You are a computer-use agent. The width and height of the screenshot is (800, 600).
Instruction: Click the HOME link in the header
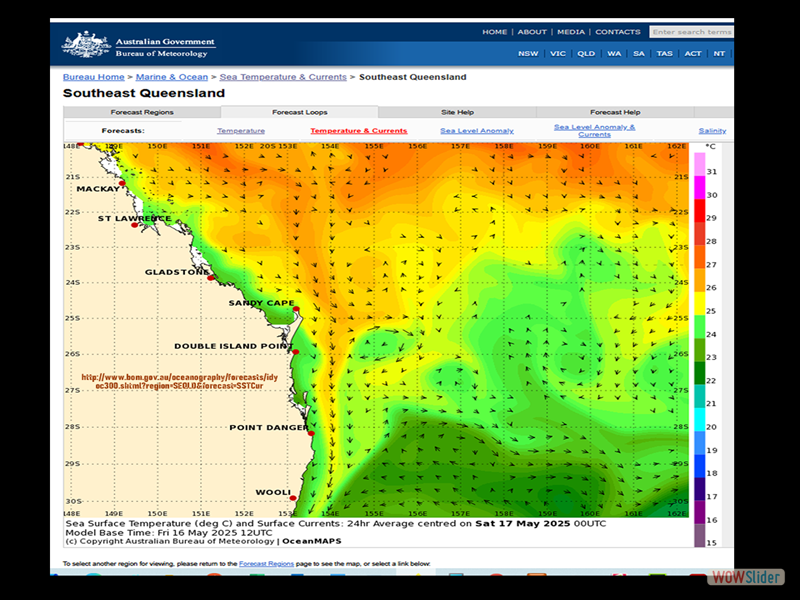click(x=495, y=32)
